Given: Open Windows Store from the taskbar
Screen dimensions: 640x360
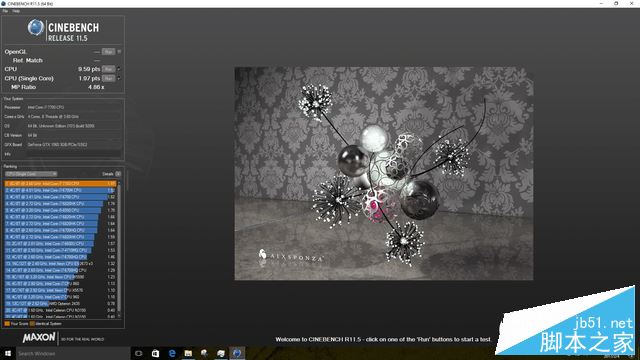Looking at the screenshot, I should click(156, 353).
